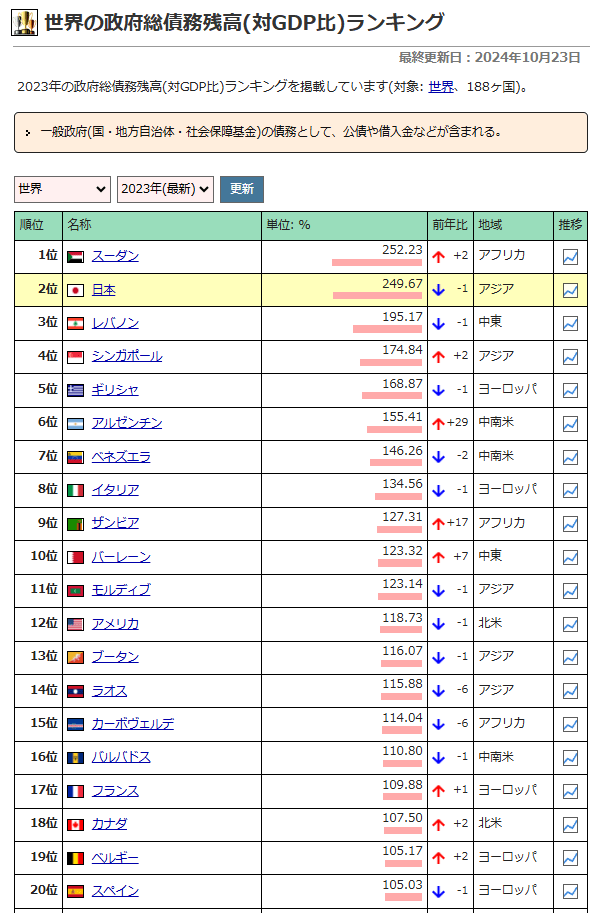Follow the 世界 link in the description
Screen dimensions: 602x913
[x=440, y=87]
